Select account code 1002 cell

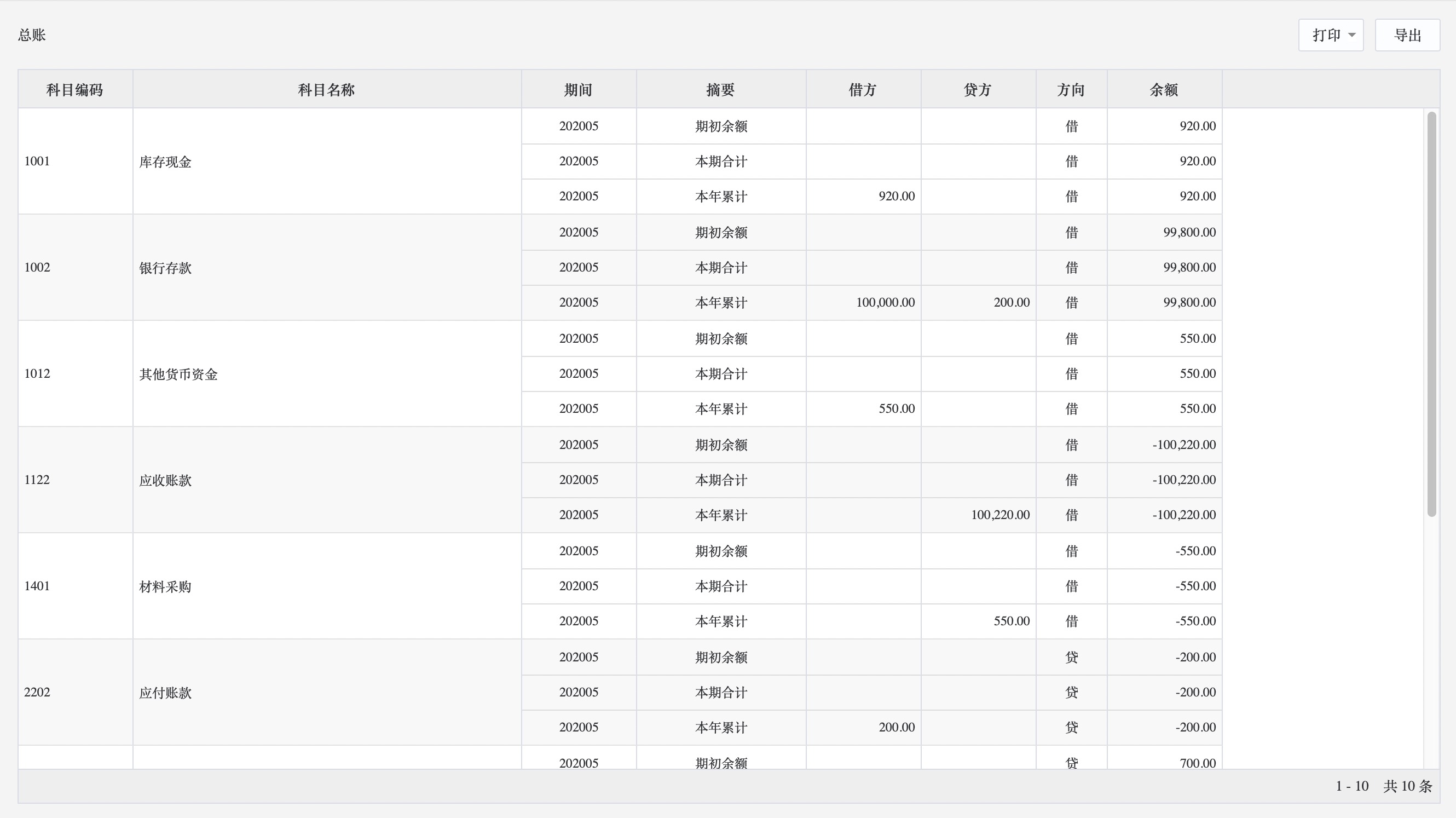[x=75, y=267]
